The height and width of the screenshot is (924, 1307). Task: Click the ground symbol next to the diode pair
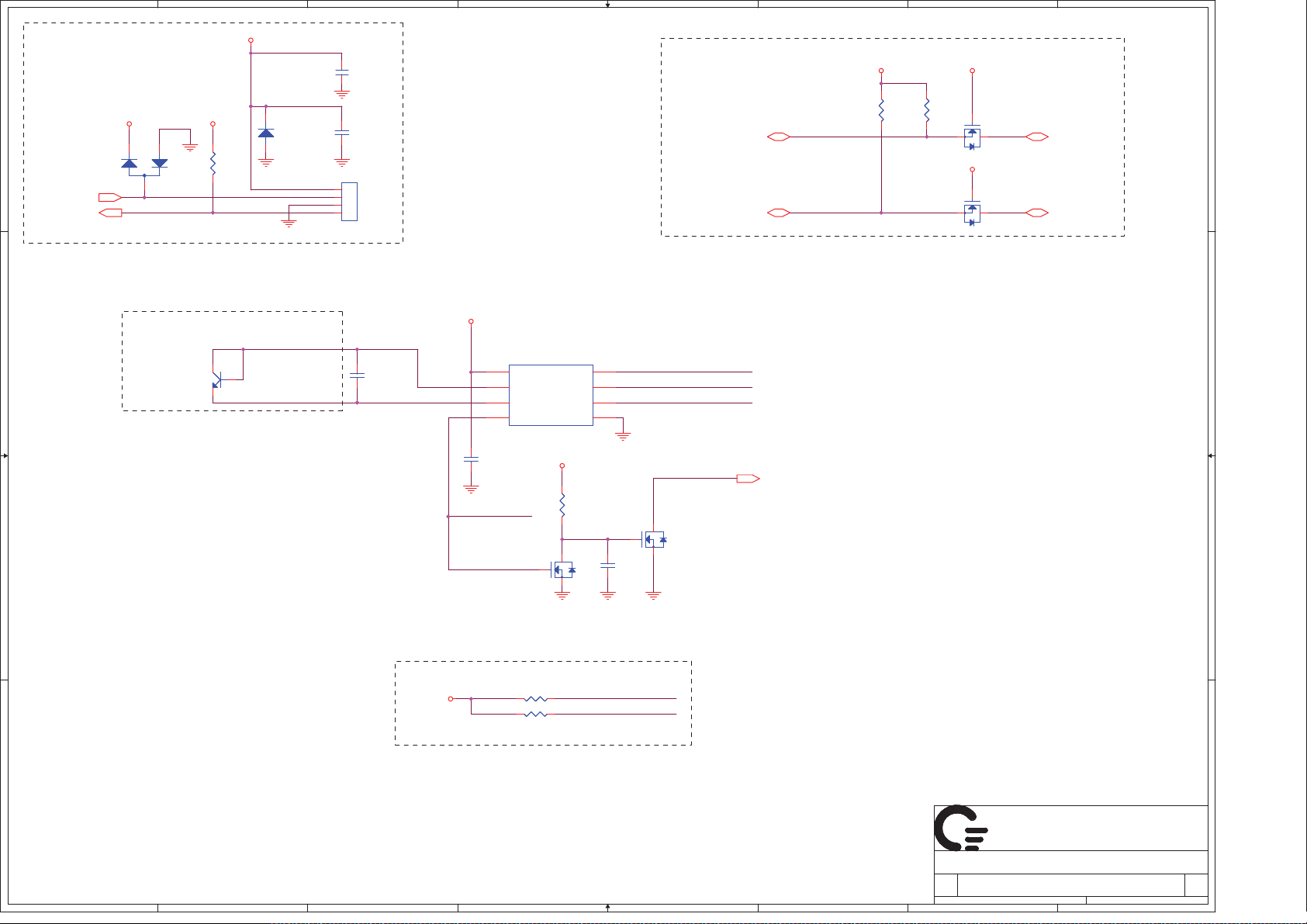pos(190,147)
